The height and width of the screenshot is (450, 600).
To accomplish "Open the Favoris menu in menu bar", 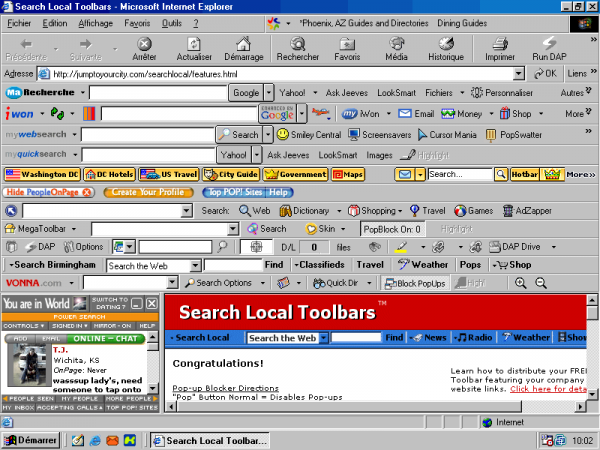I will point(137,23).
